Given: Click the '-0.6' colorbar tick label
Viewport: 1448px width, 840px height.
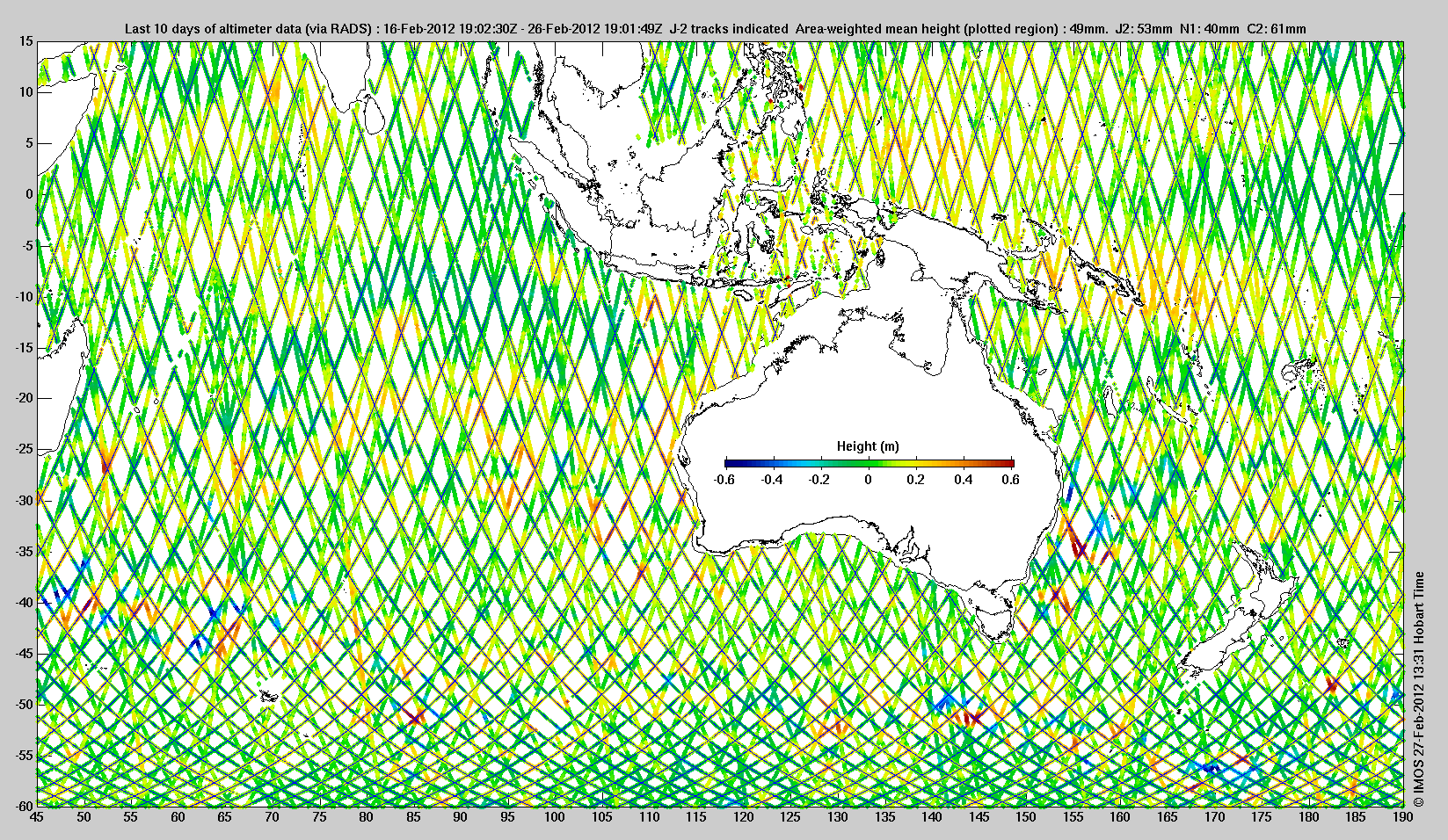Looking at the screenshot, I should (x=724, y=480).
